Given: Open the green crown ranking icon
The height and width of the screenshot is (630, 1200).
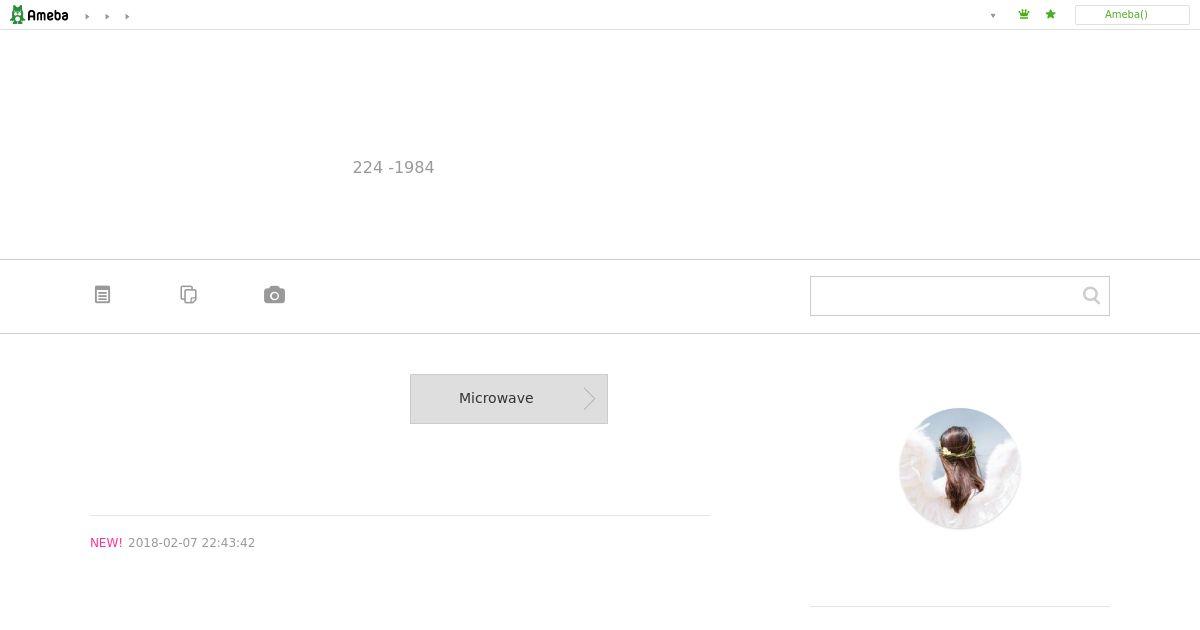Looking at the screenshot, I should point(1024,15).
